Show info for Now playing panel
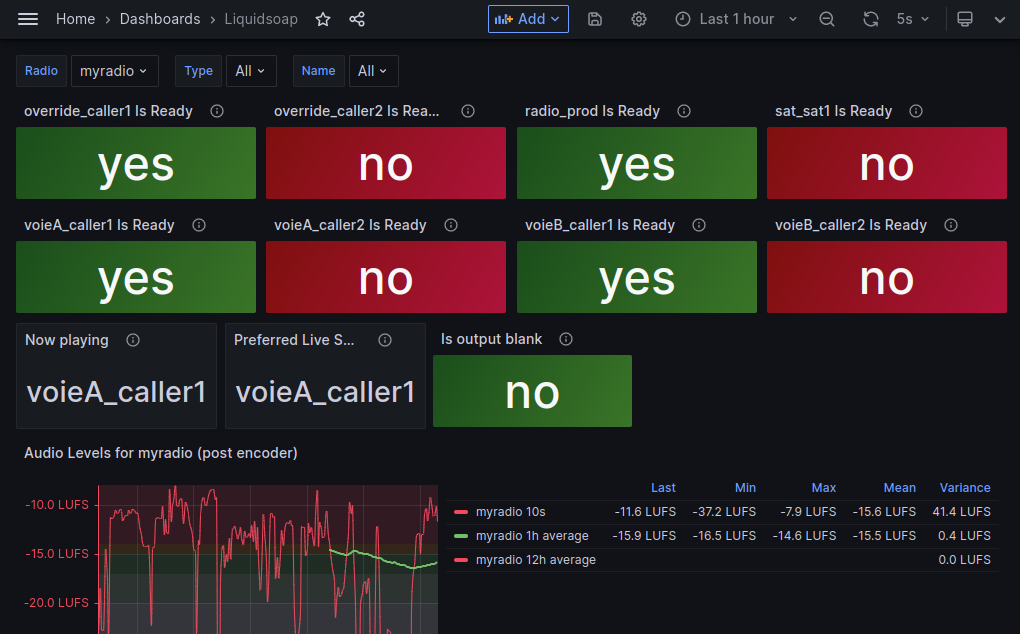This screenshot has height=634, width=1020. [x=133, y=340]
